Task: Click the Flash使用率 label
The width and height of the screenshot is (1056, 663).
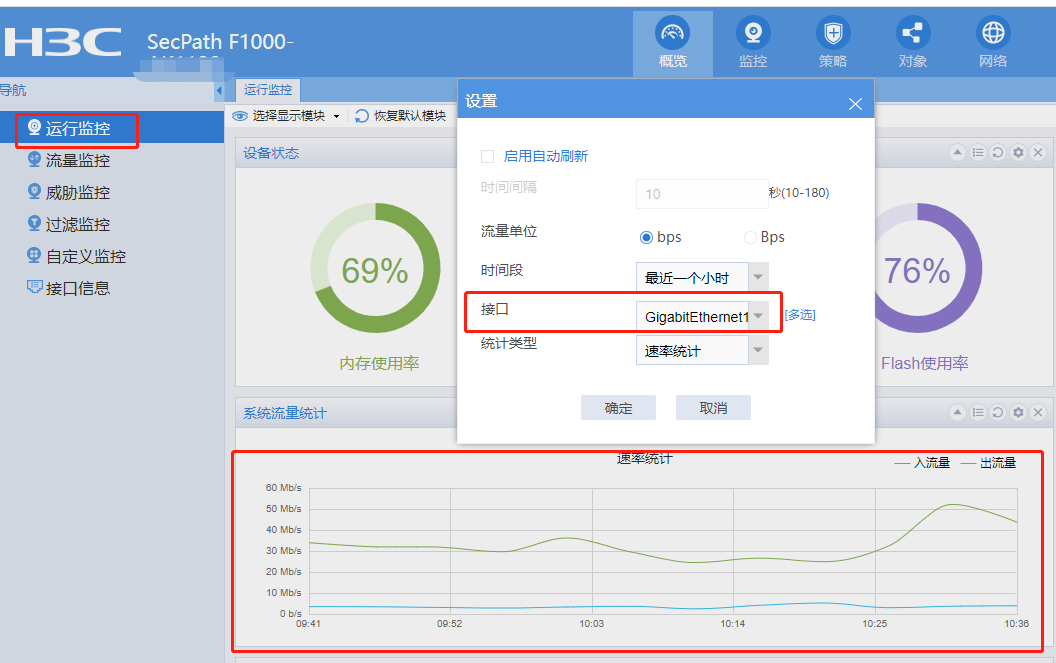Action: pyautogui.click(x=925, y=363)
